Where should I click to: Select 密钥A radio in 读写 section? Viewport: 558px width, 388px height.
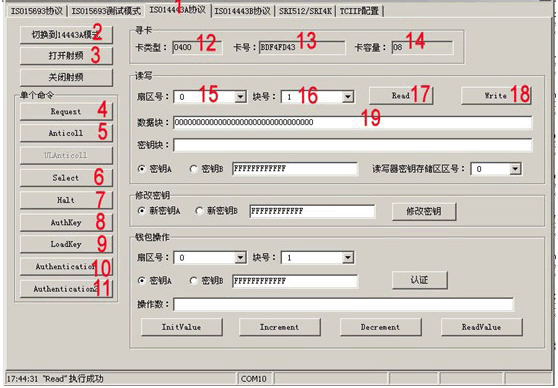click(x=142, y=169)
